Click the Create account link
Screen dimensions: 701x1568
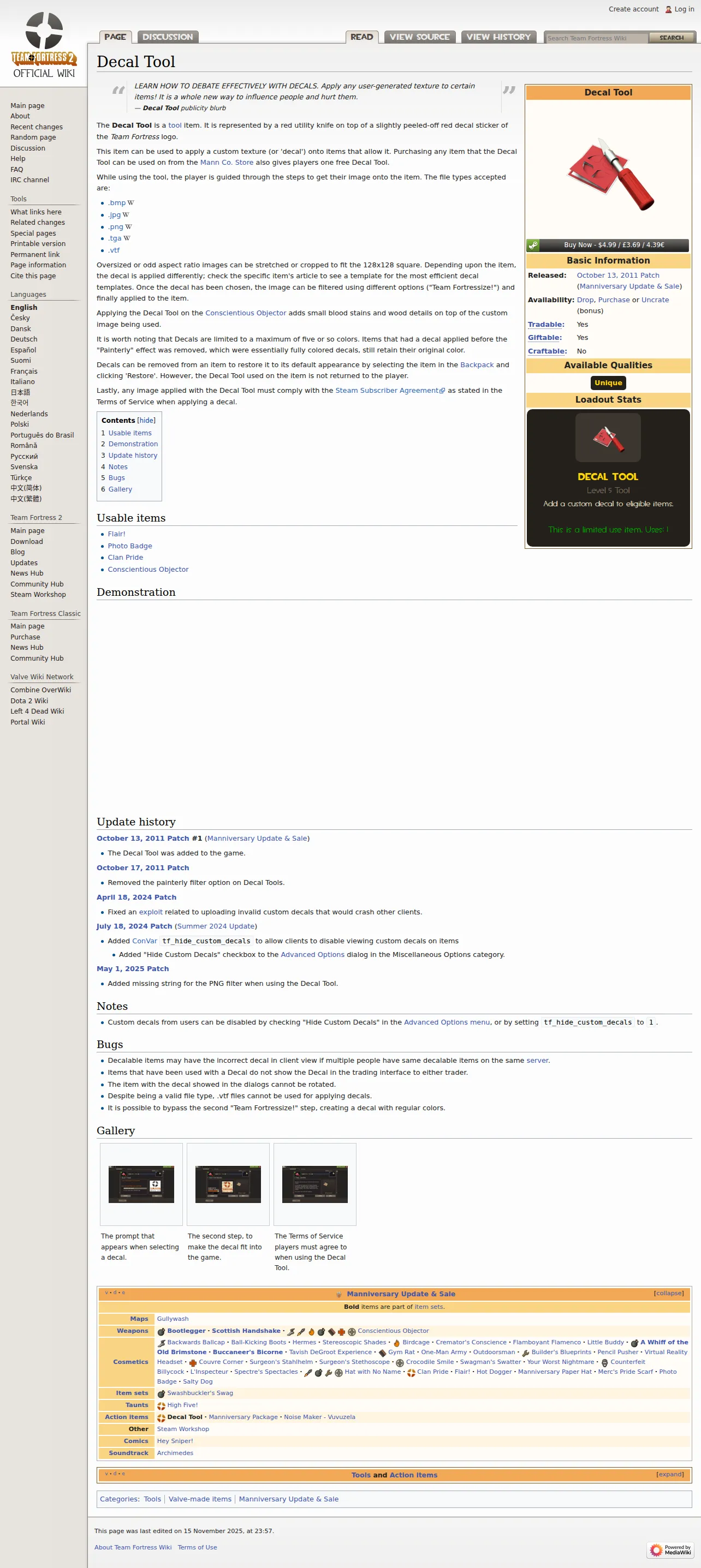(x=633, y=9)
